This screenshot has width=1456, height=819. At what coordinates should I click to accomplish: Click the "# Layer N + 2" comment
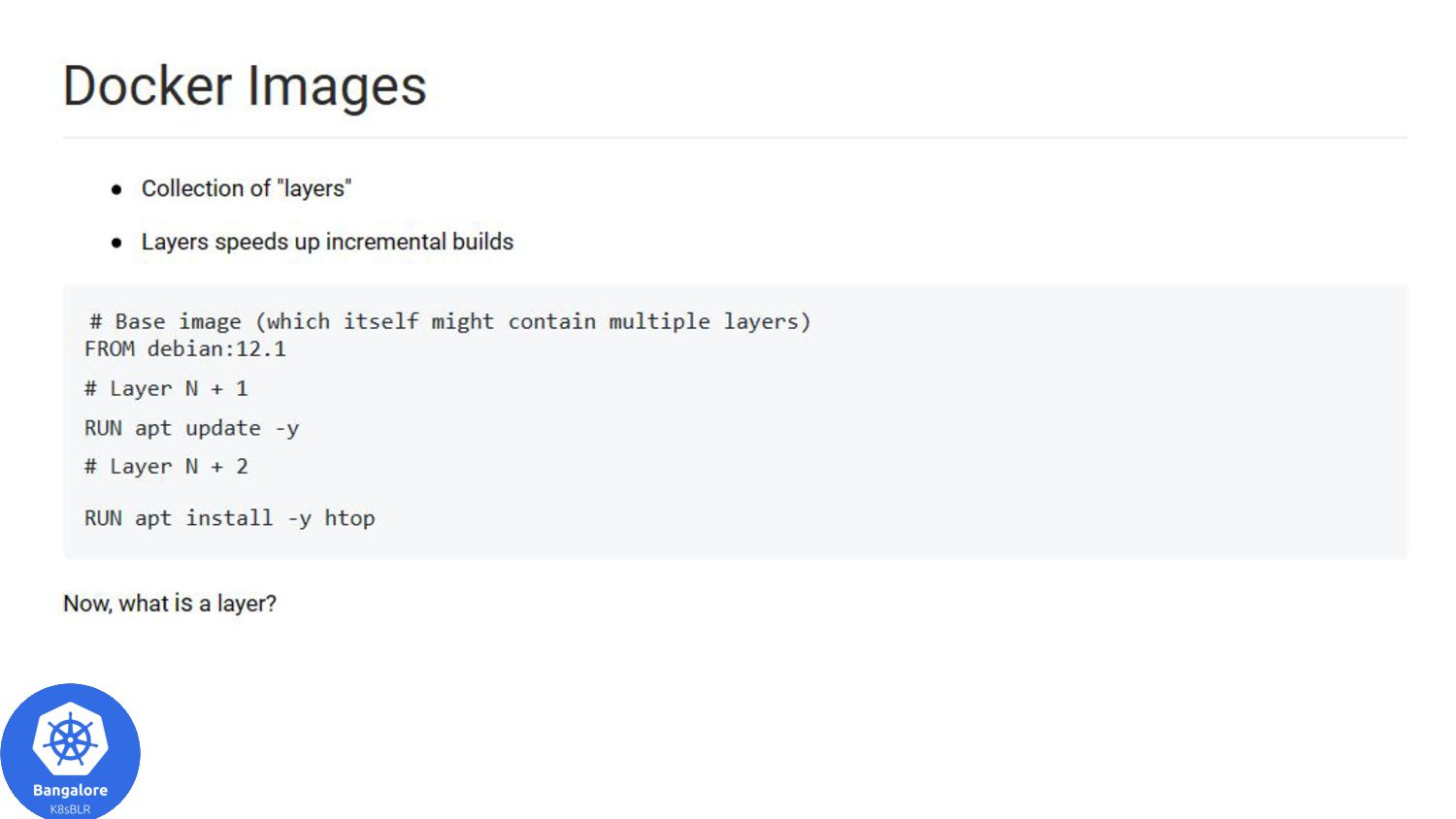click(x=167, y=467)
